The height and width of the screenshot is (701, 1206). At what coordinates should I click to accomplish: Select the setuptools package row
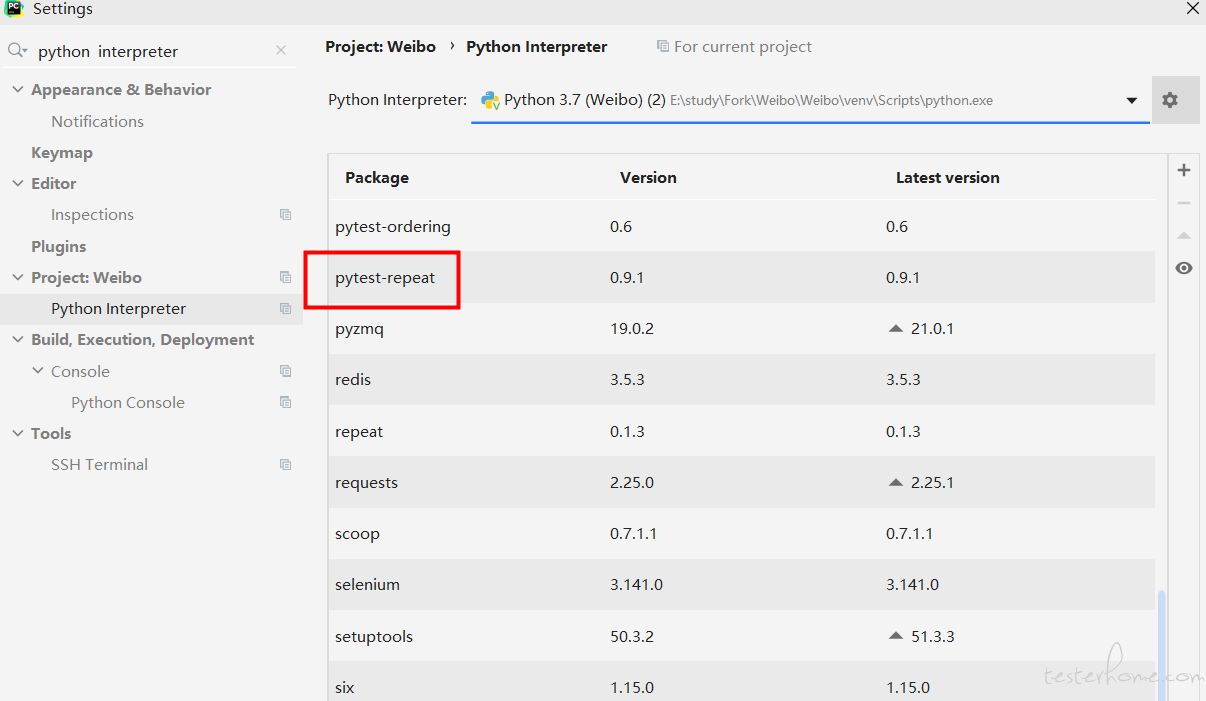click(x=741, y=637)
